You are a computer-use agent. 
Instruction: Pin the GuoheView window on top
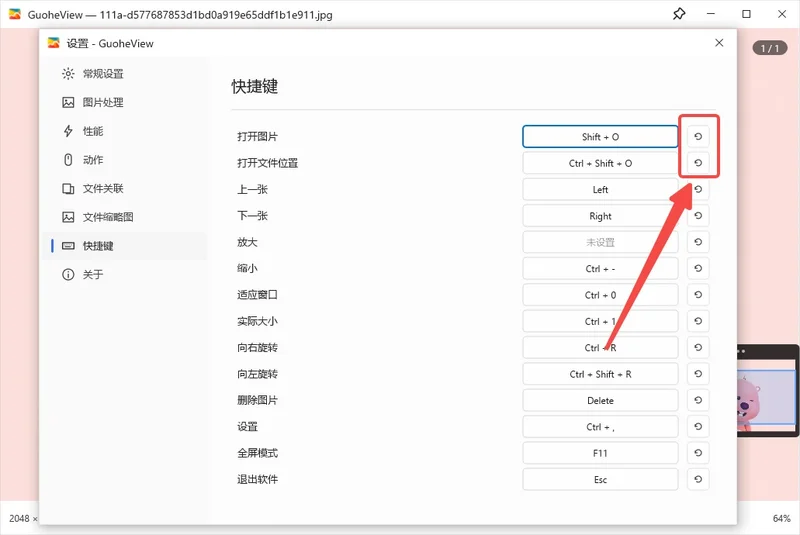[x=679, y=14]
